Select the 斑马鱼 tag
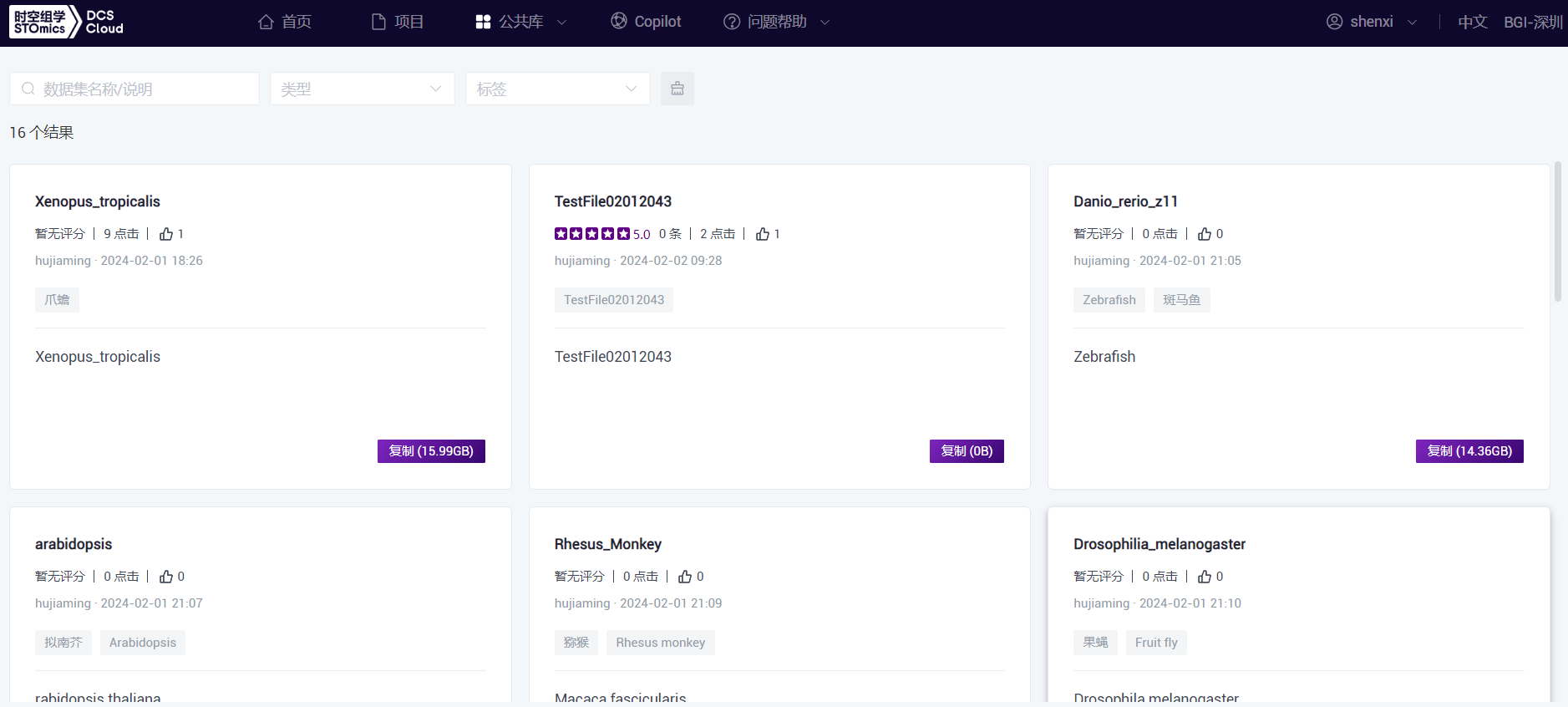 click(1182, 300)
